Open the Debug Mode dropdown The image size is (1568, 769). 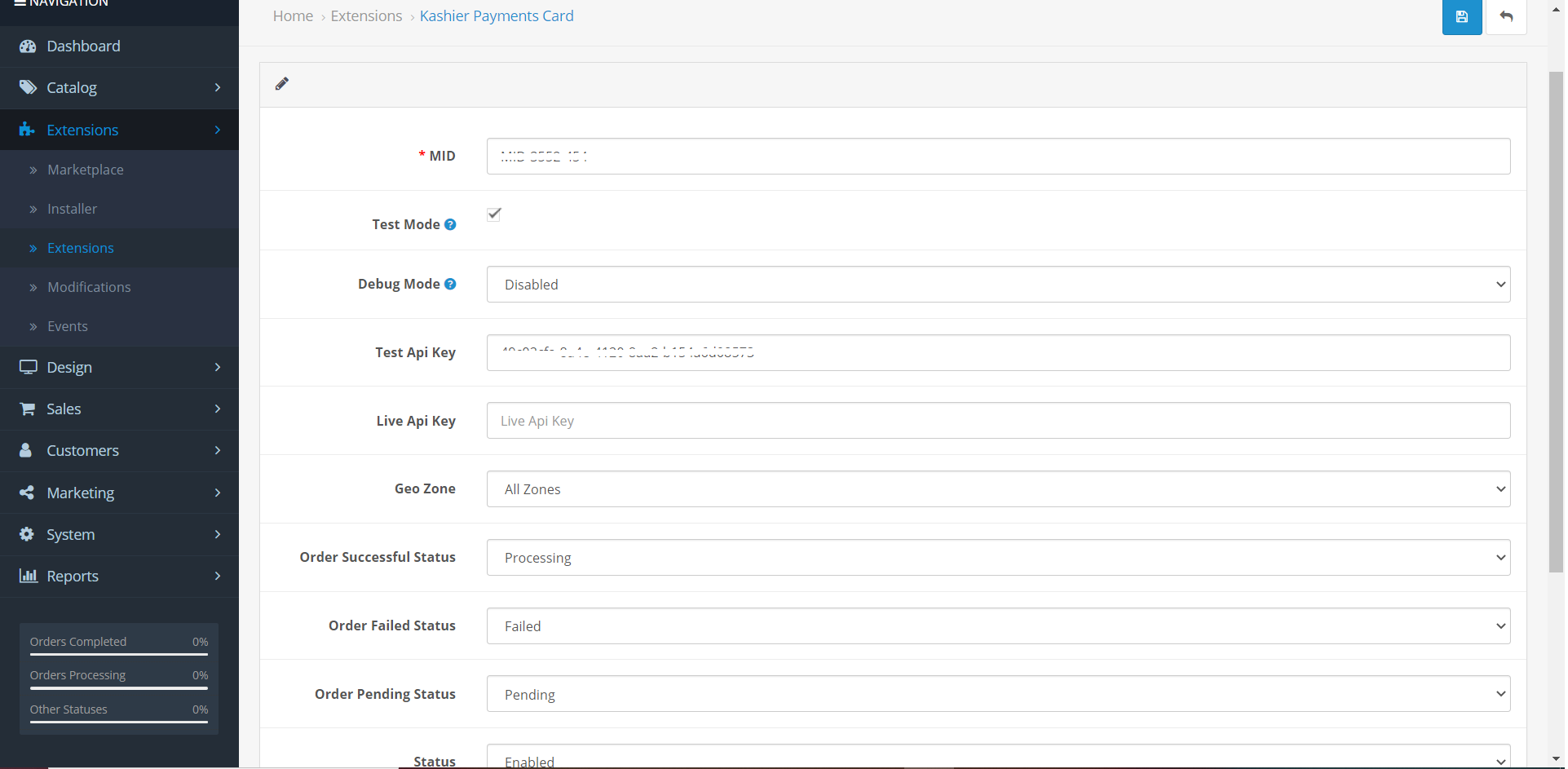(998, 285)
